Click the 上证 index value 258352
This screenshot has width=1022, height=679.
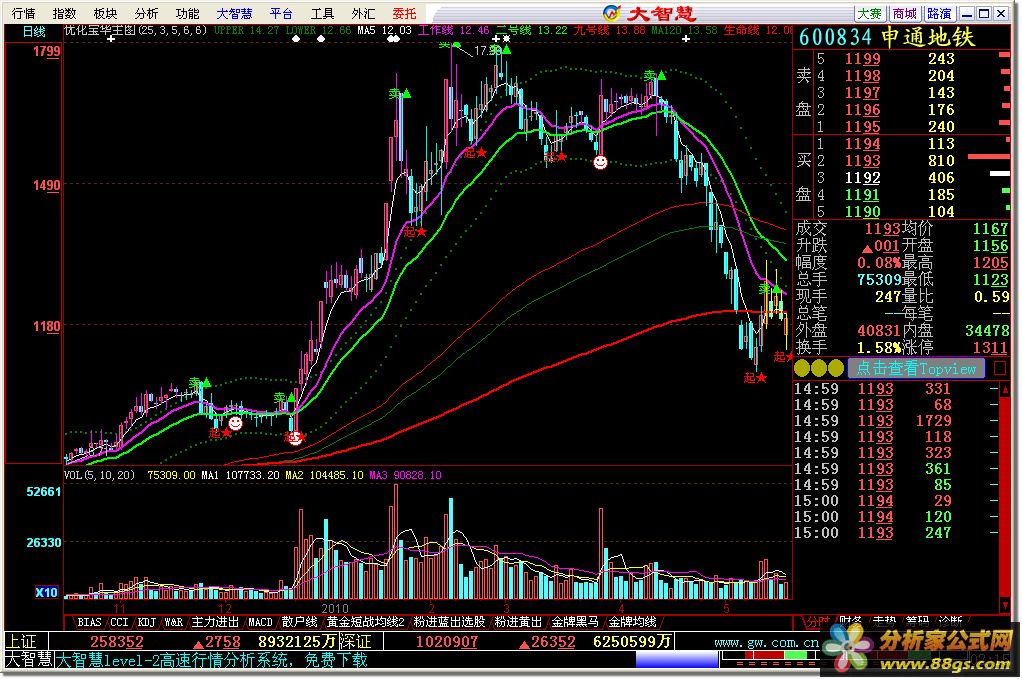[x=117, y=642]
